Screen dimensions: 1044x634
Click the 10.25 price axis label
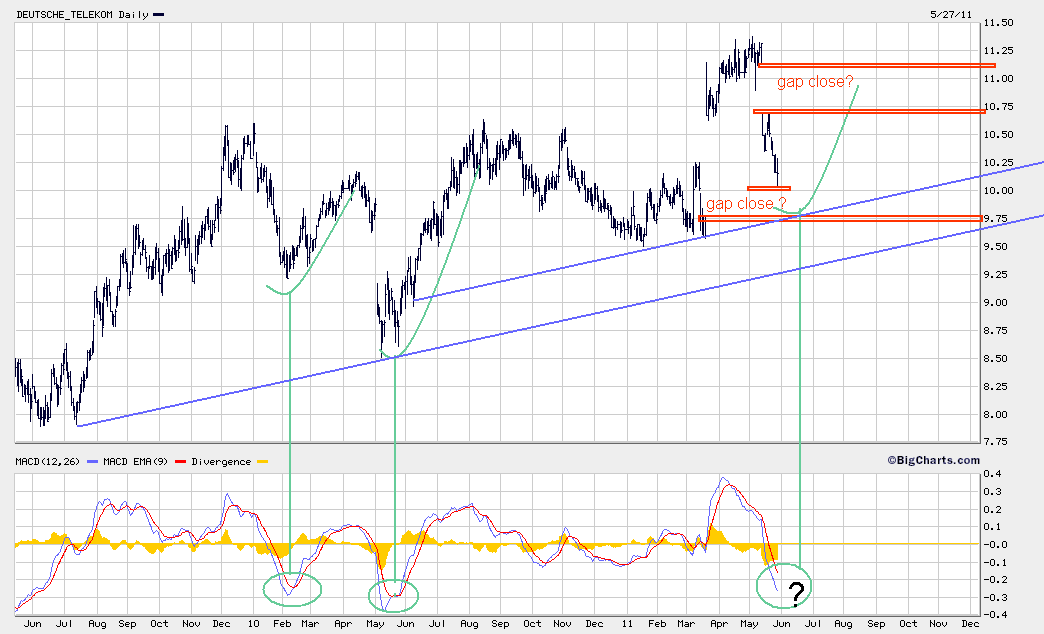click(x=999, y=162)
